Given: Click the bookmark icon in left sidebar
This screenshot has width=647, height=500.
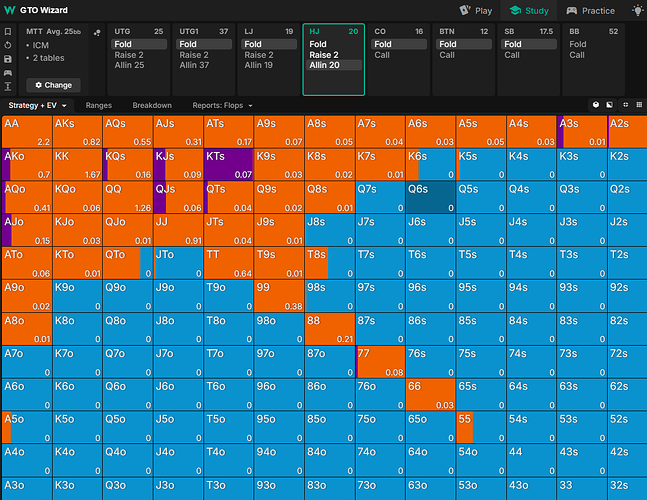Looking at the screenshot, I should [x=8, y=31].
